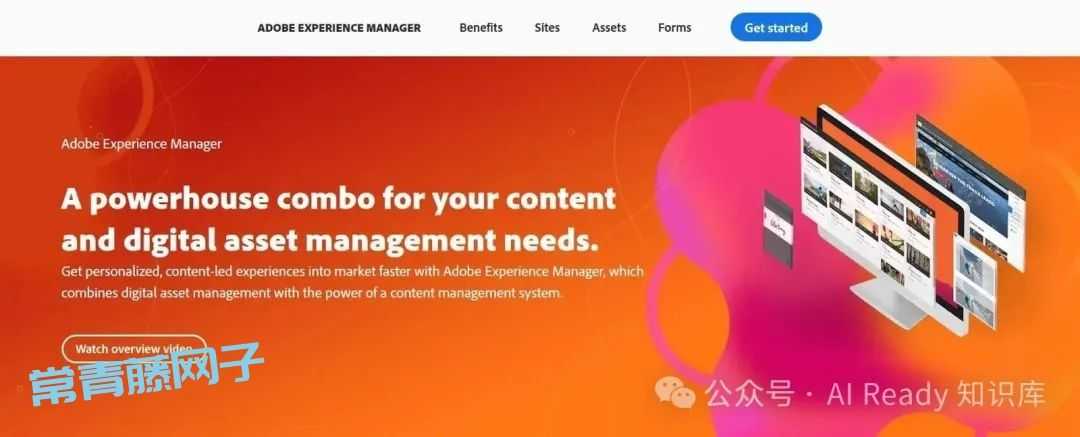Select the tablet mockup at lower right
The image size is (1080, 437).
tap(973, 281)
